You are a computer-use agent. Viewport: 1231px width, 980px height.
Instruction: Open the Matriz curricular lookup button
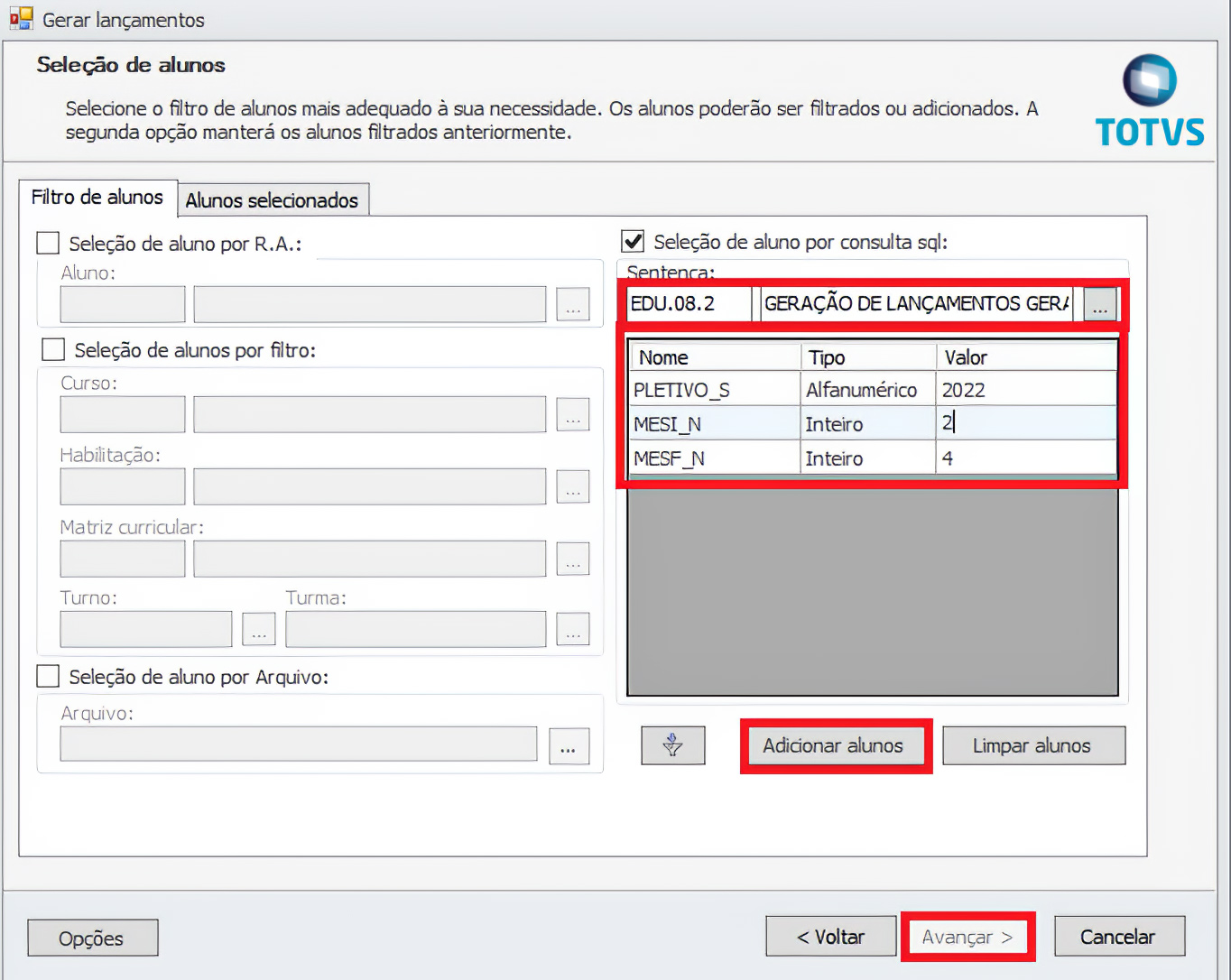click(572, 559)
